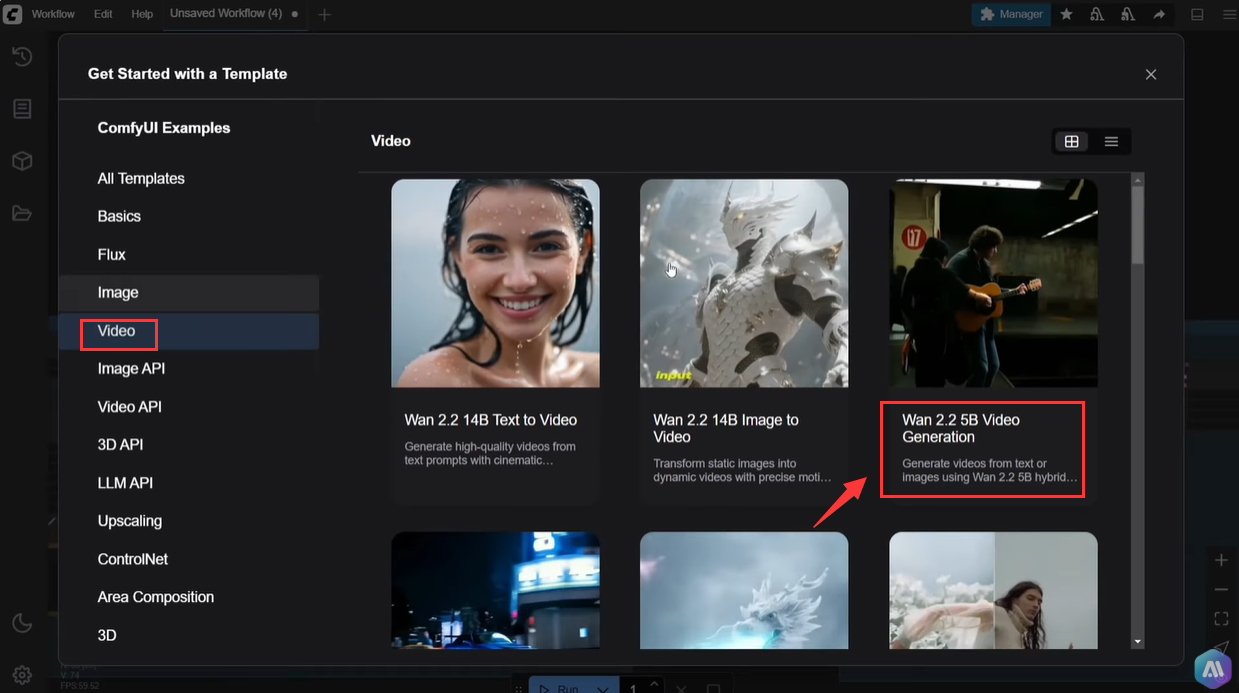Open the model library cube icon
This screenshot has height=693, width=1239.
[22, 161]
